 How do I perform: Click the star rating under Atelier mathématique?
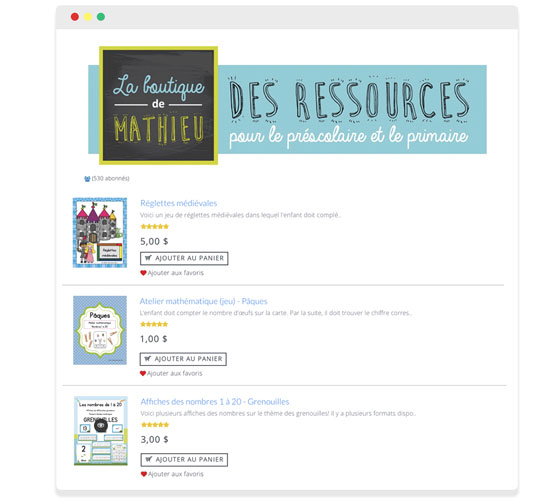(x=154, y=324)
